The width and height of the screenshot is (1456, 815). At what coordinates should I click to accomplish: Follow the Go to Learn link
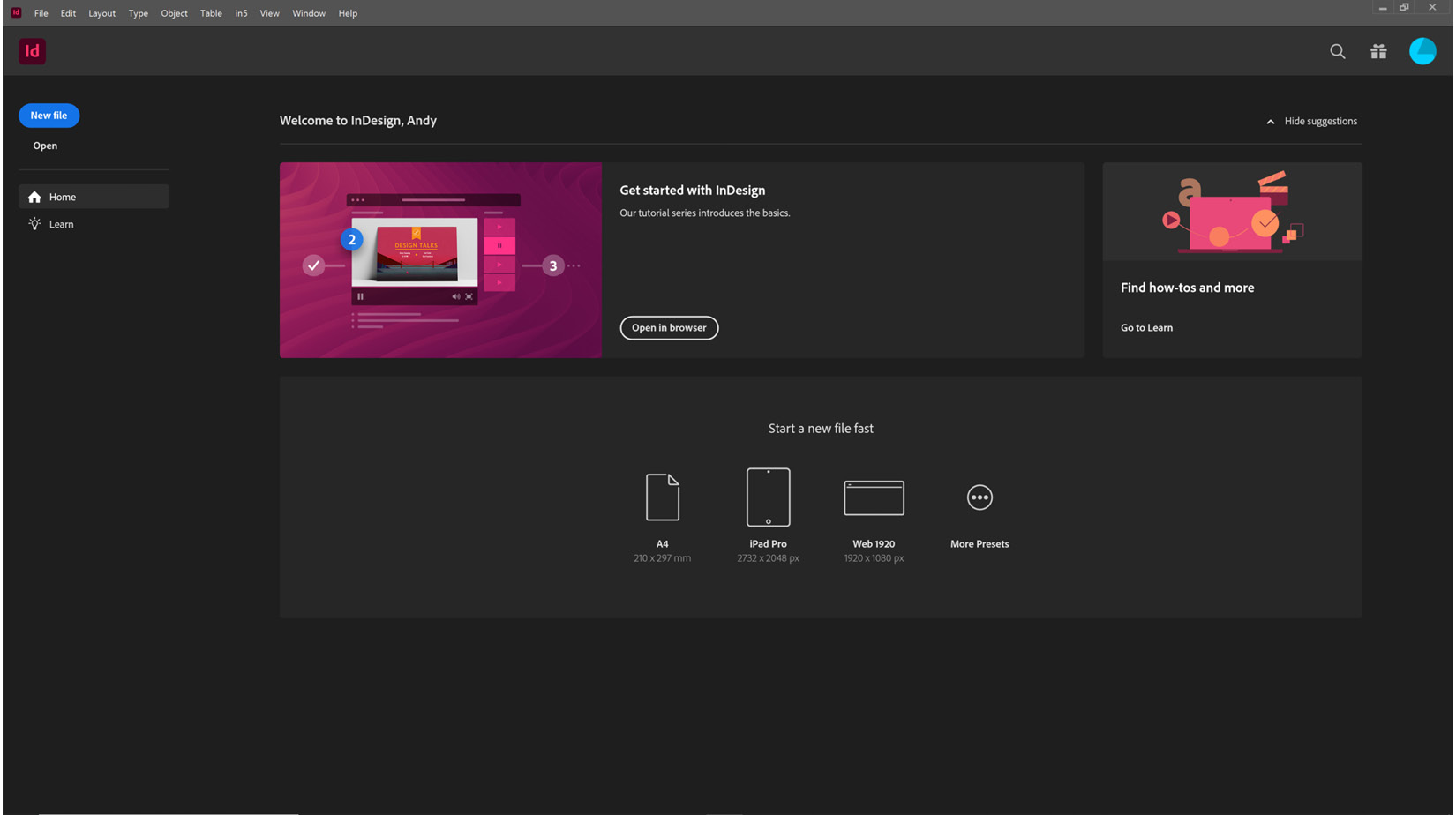pos(1146,328)
